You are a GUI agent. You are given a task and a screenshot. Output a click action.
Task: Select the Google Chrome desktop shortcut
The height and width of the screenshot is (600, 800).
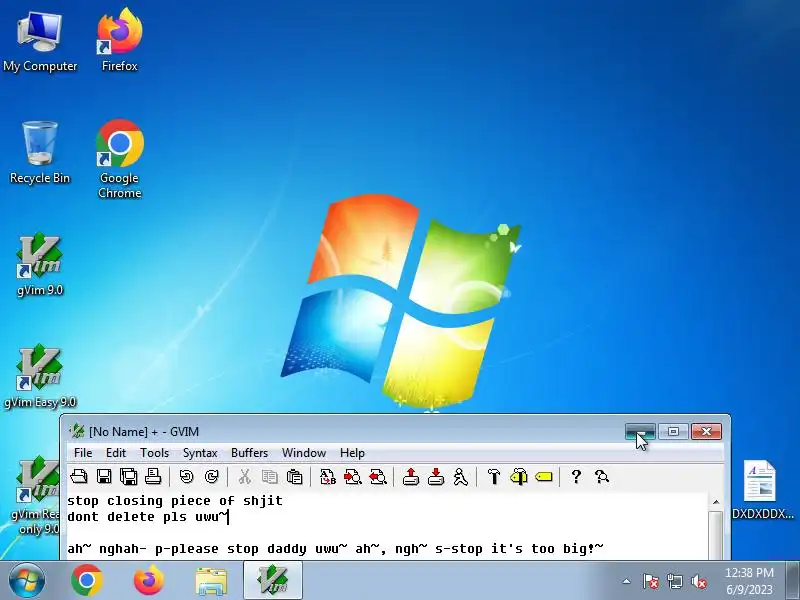pyautogui.click(x=119, y=159)
